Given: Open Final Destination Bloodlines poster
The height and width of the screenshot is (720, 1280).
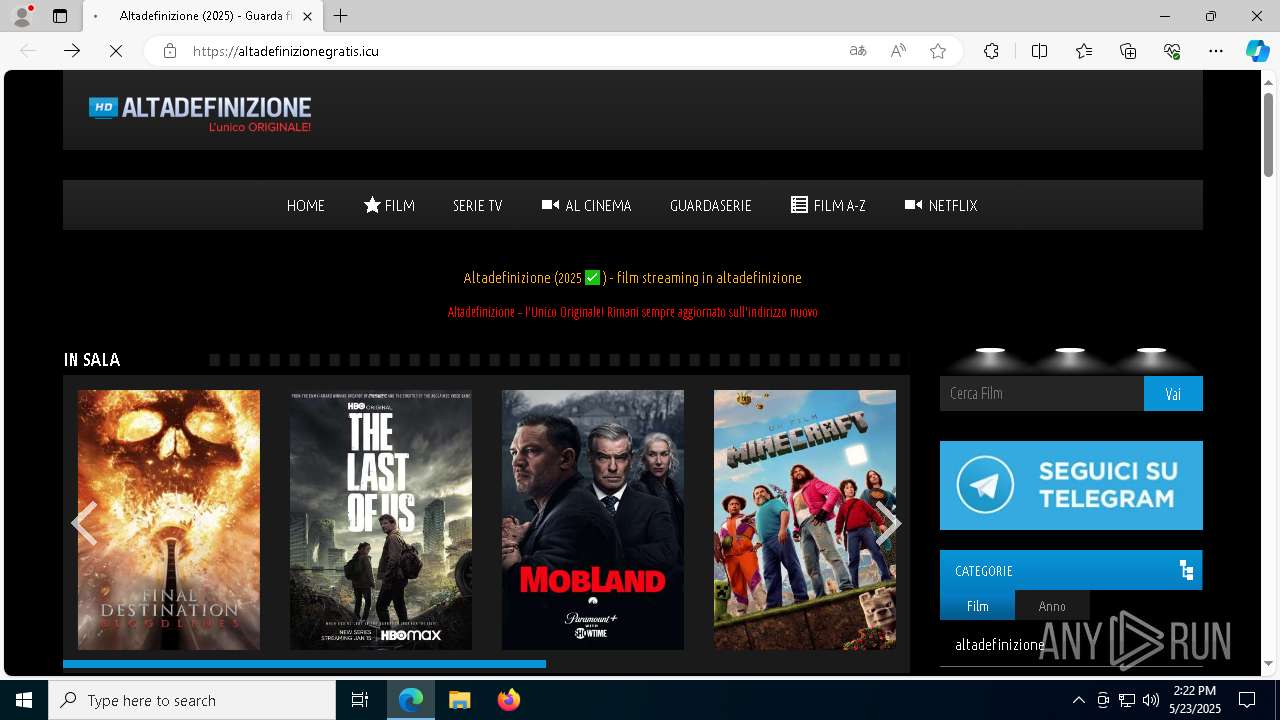Looking at the screenshot, I should 169,520.
